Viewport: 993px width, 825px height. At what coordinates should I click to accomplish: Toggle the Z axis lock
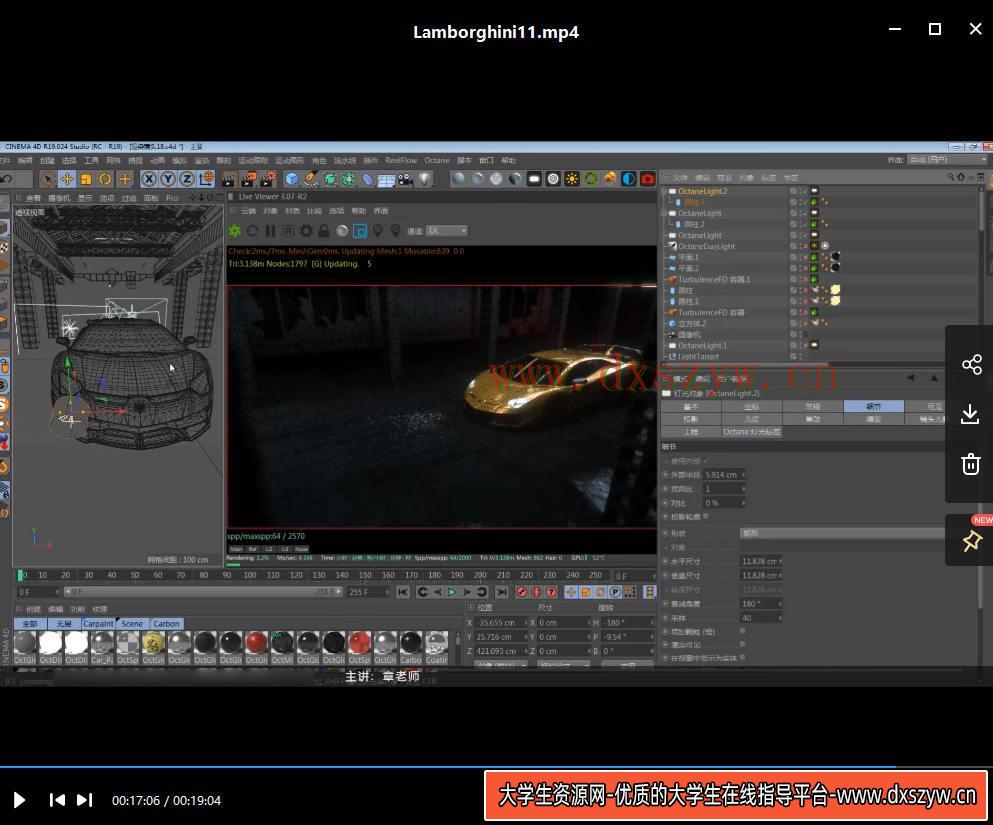point(187,179)
